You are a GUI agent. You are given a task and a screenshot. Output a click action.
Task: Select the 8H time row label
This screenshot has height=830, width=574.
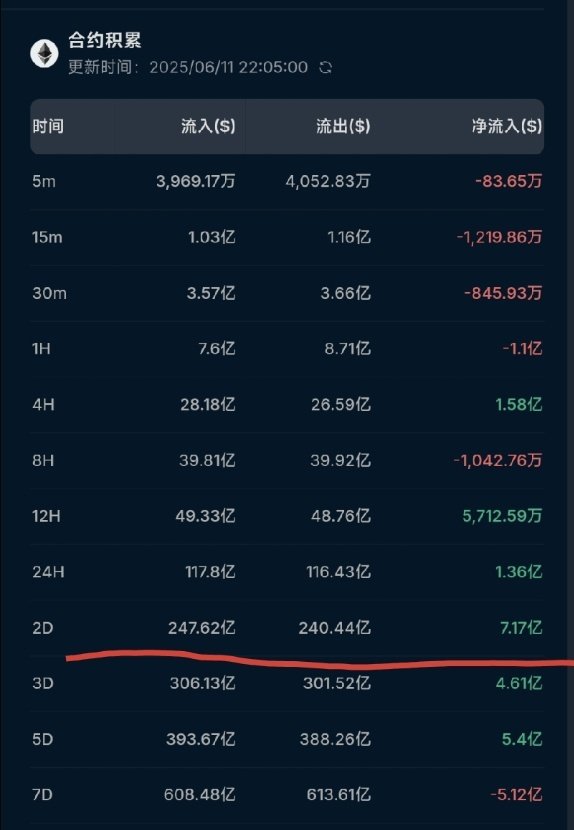[43, 461]
